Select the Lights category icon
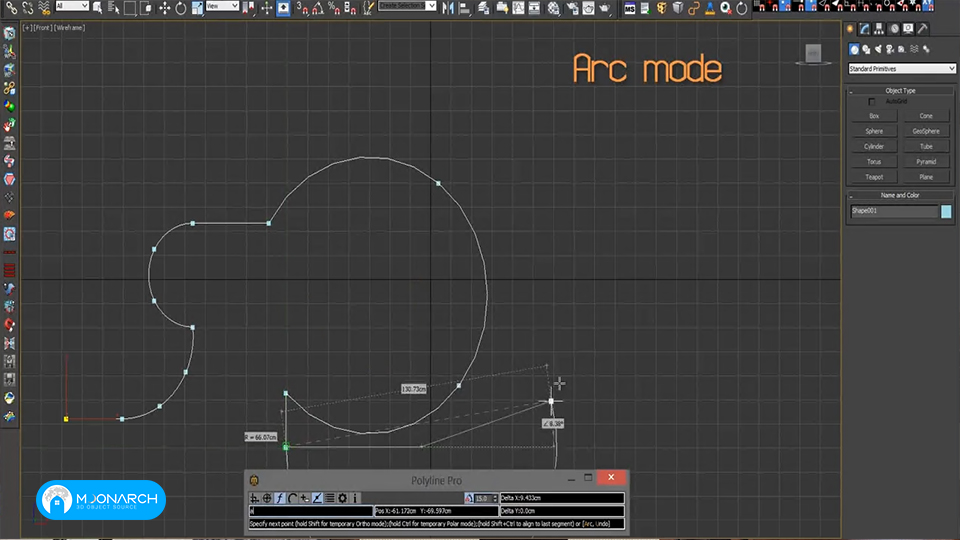Screen dimensions: 960x540 tap(878, 49)
